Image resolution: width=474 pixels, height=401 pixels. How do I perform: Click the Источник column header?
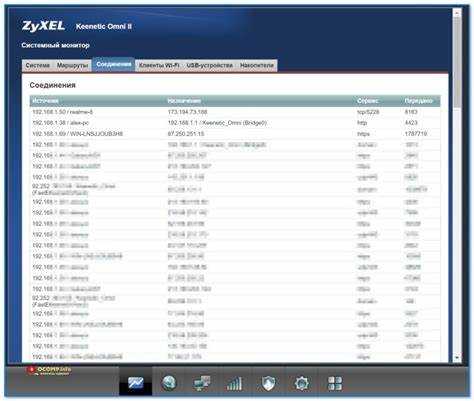[x=45, y=101]
